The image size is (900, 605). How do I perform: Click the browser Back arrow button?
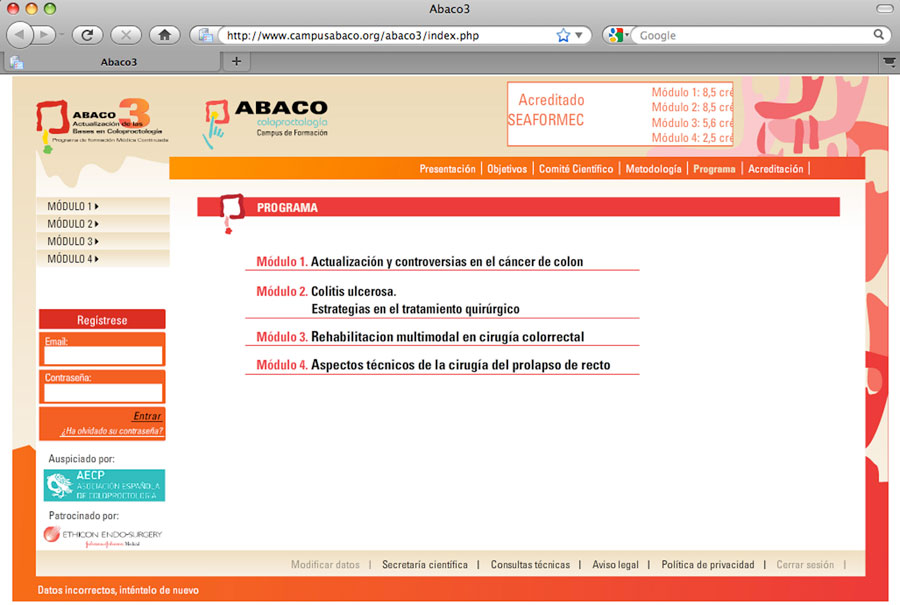click(20, 35)
